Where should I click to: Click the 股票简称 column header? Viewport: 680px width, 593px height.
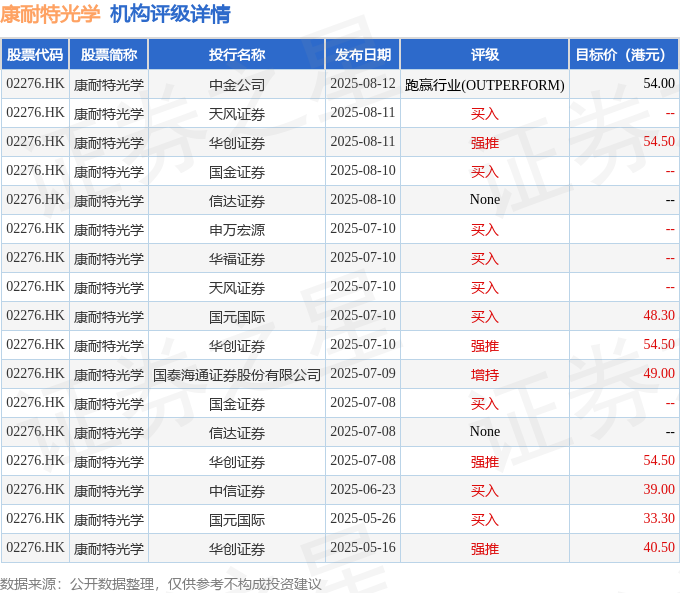point(109,55)
